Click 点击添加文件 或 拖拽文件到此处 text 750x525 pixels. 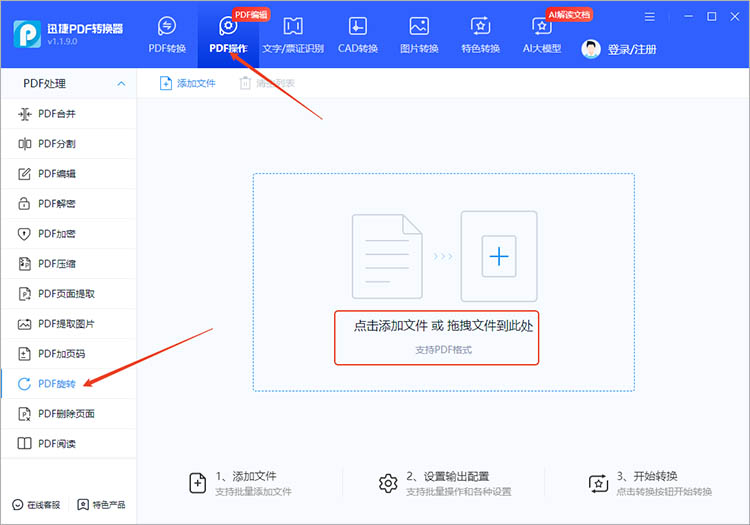443,326
